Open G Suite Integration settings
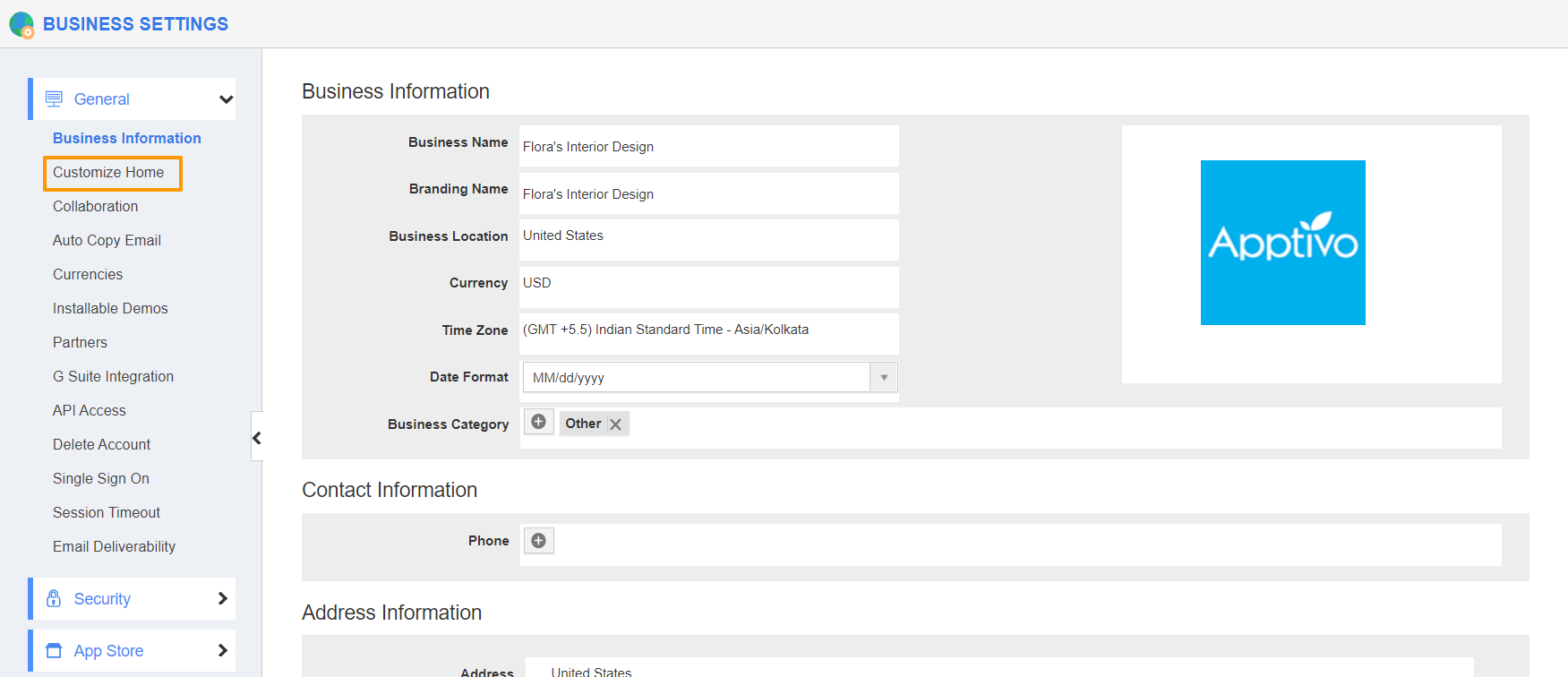The image size is (1568, 677). click(113, 376)
